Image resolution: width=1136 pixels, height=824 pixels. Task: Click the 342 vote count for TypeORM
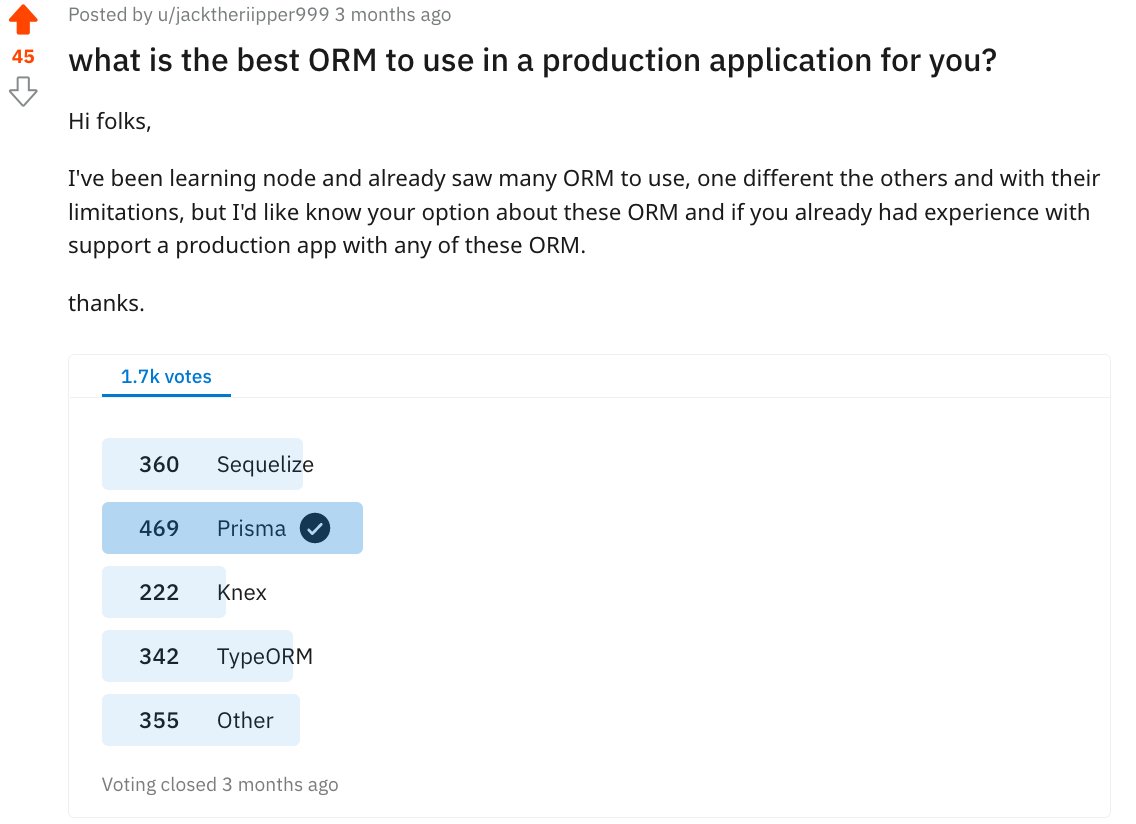(159, 657)
